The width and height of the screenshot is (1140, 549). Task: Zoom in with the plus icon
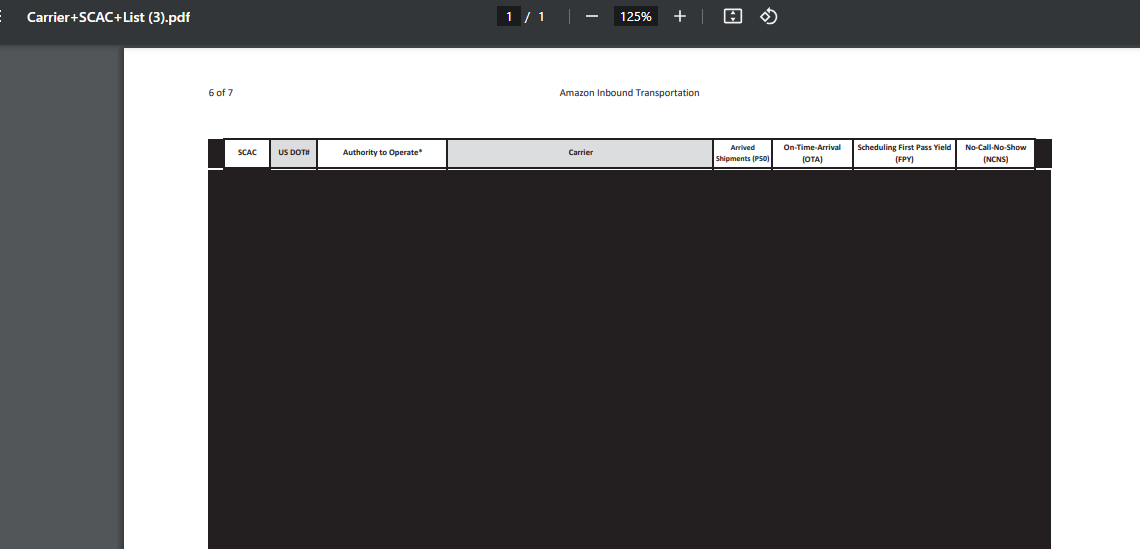(679, 16)
